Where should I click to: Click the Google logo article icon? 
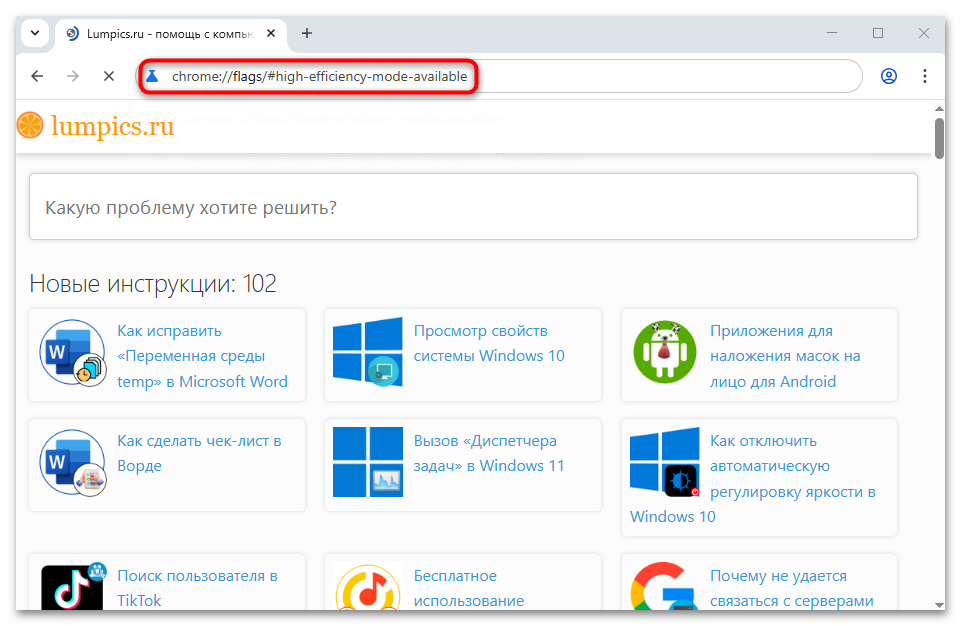point(665,587)
